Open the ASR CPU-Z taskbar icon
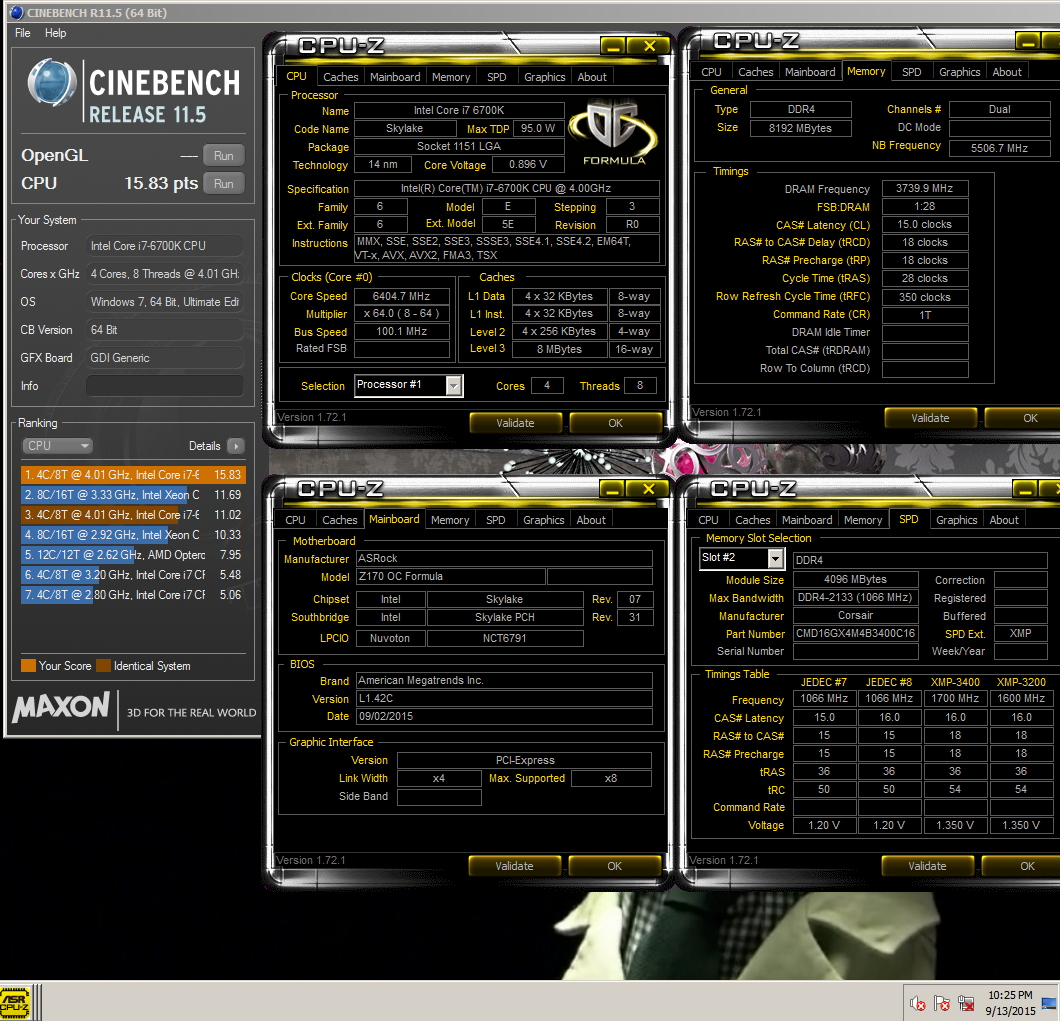The height and width of the screenshot is (1021, 1060). (15, 1002)
